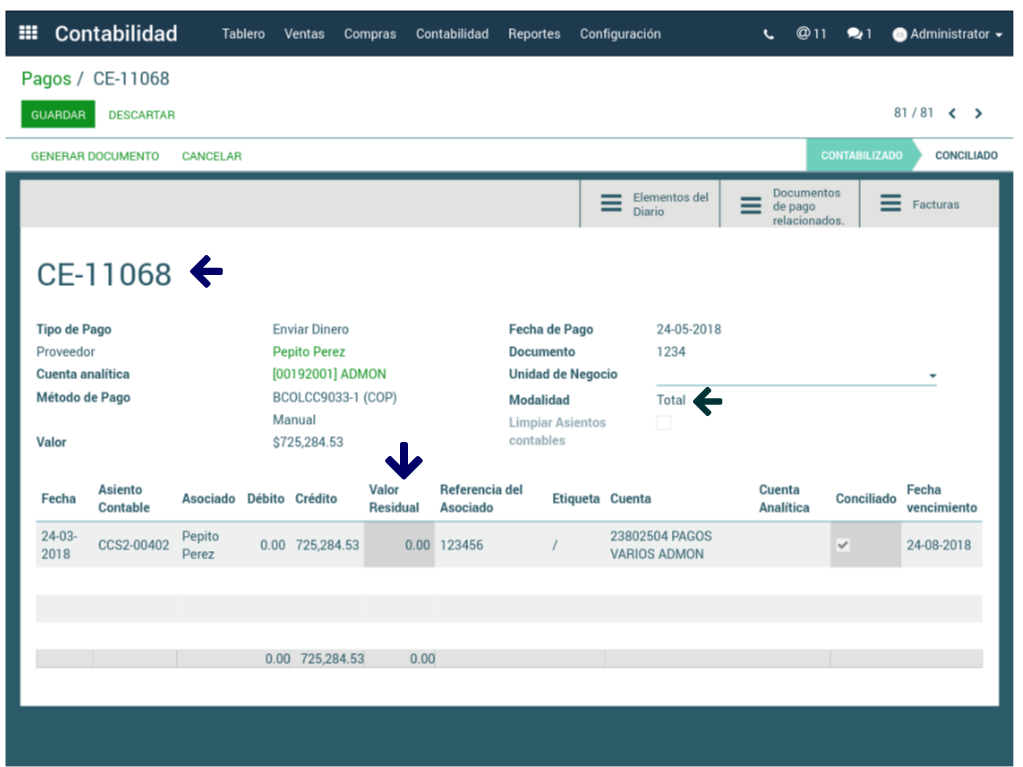Go to the previous record arrow

tap(952, 114)
